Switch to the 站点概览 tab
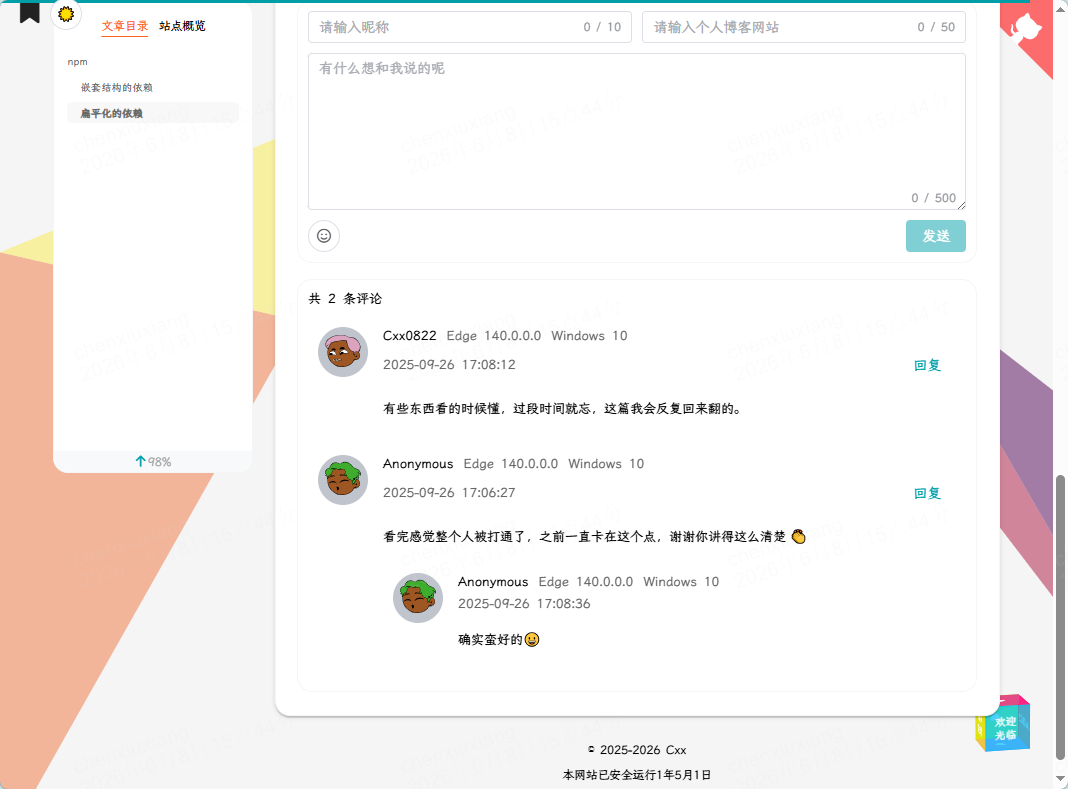Screen dimensions: 1068x789 coord(183,26)
